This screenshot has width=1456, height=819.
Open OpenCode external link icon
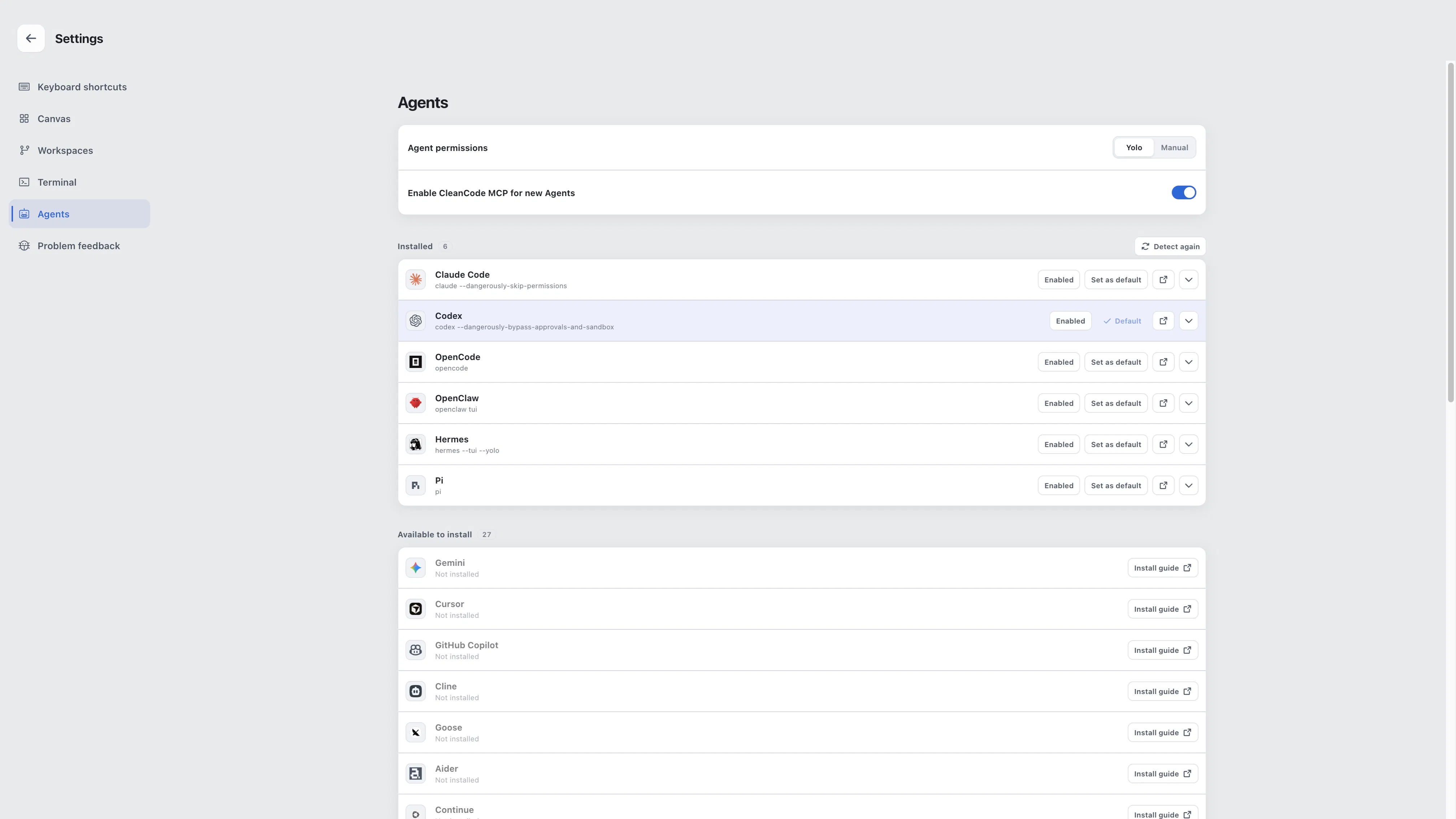click(x=1163, y=362)
